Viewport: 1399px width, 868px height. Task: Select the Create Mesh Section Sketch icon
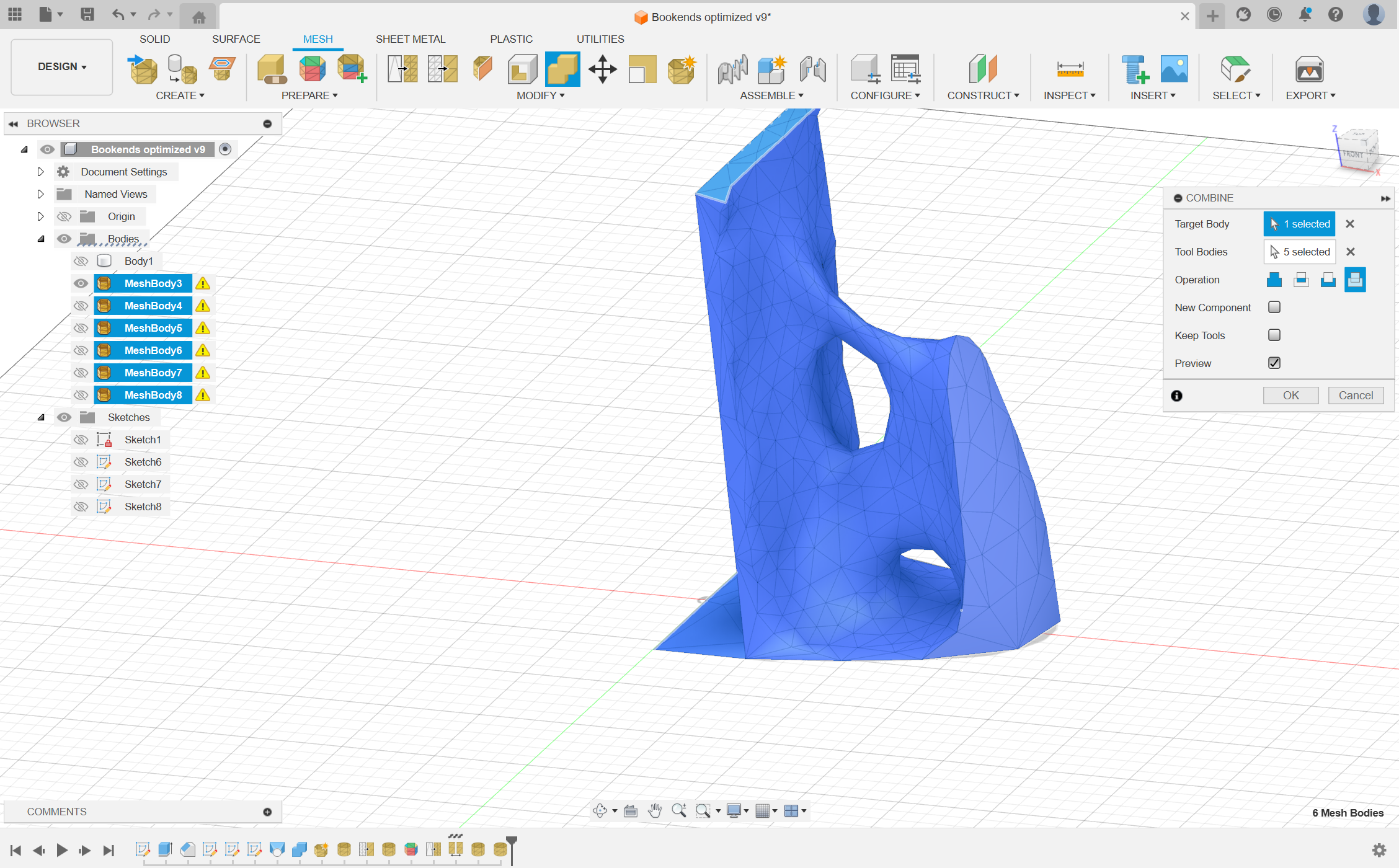click(222, 69)
